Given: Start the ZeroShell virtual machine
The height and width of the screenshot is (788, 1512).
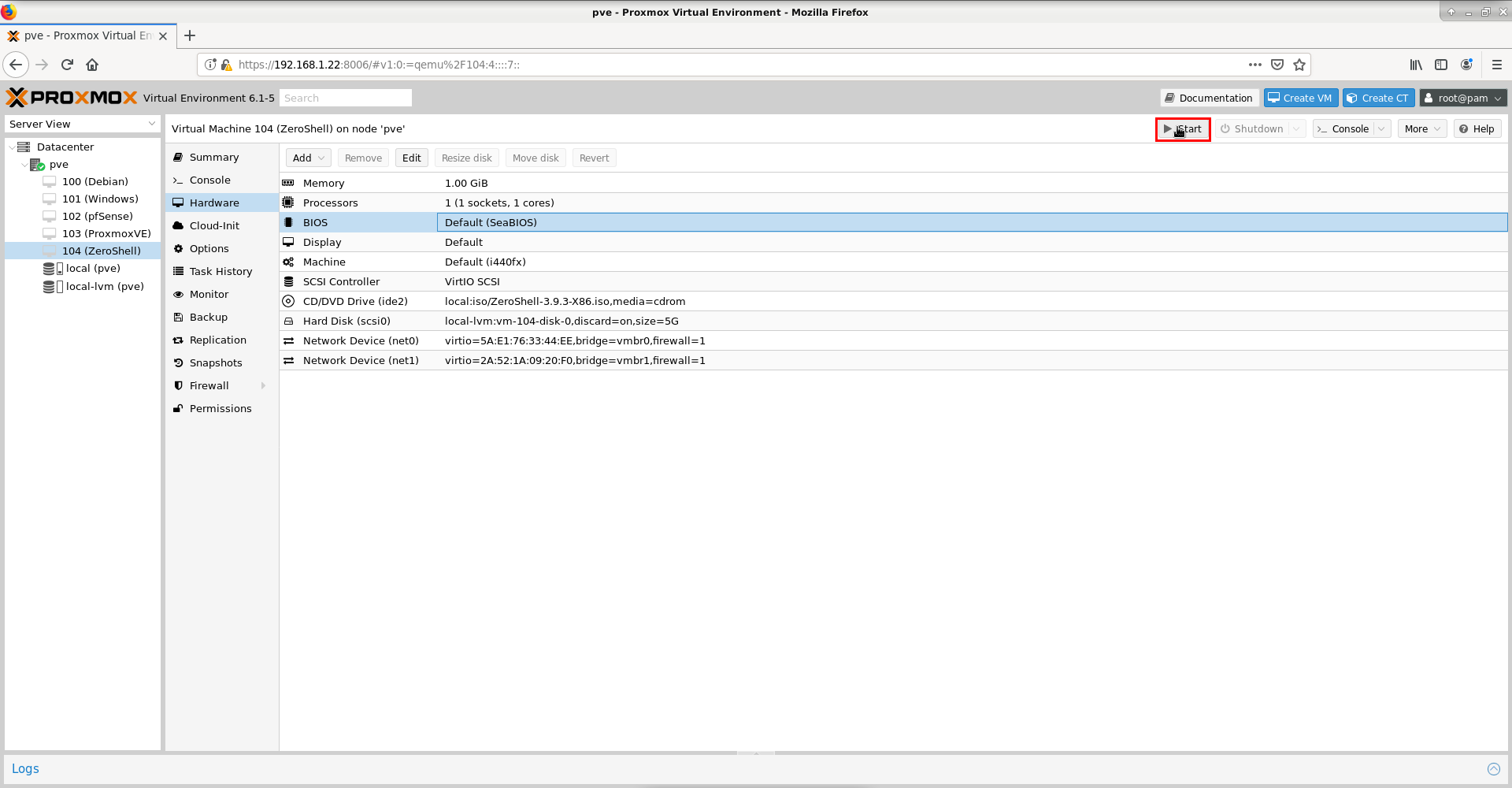Looking at the screenshot, I should (1183, 128).
